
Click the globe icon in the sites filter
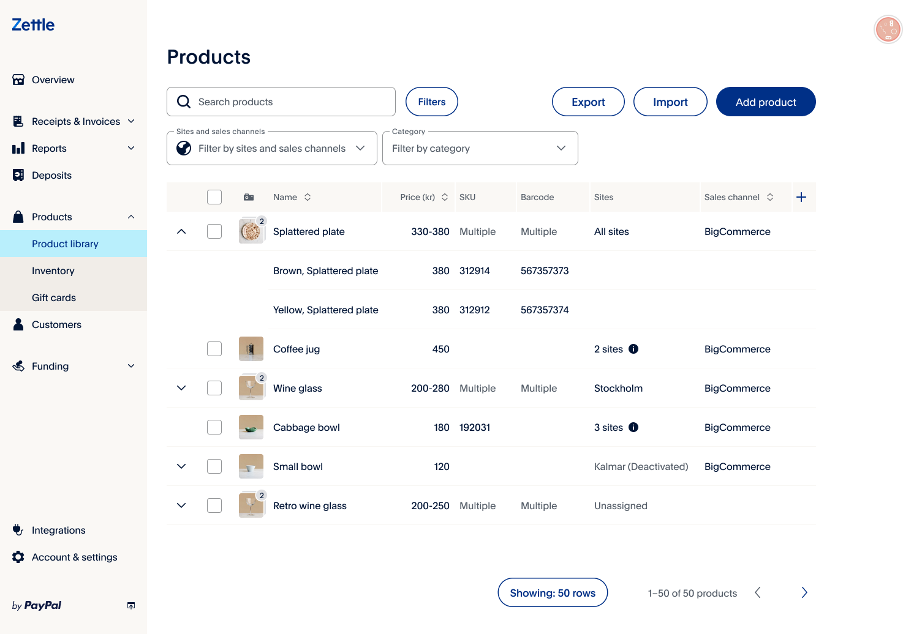click(x=184, y=147)
